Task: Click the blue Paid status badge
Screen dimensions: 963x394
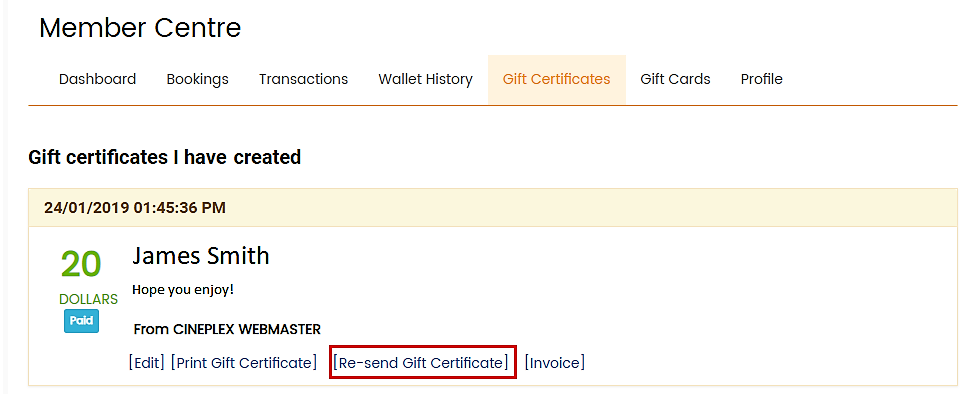Action: pos(82,321)
